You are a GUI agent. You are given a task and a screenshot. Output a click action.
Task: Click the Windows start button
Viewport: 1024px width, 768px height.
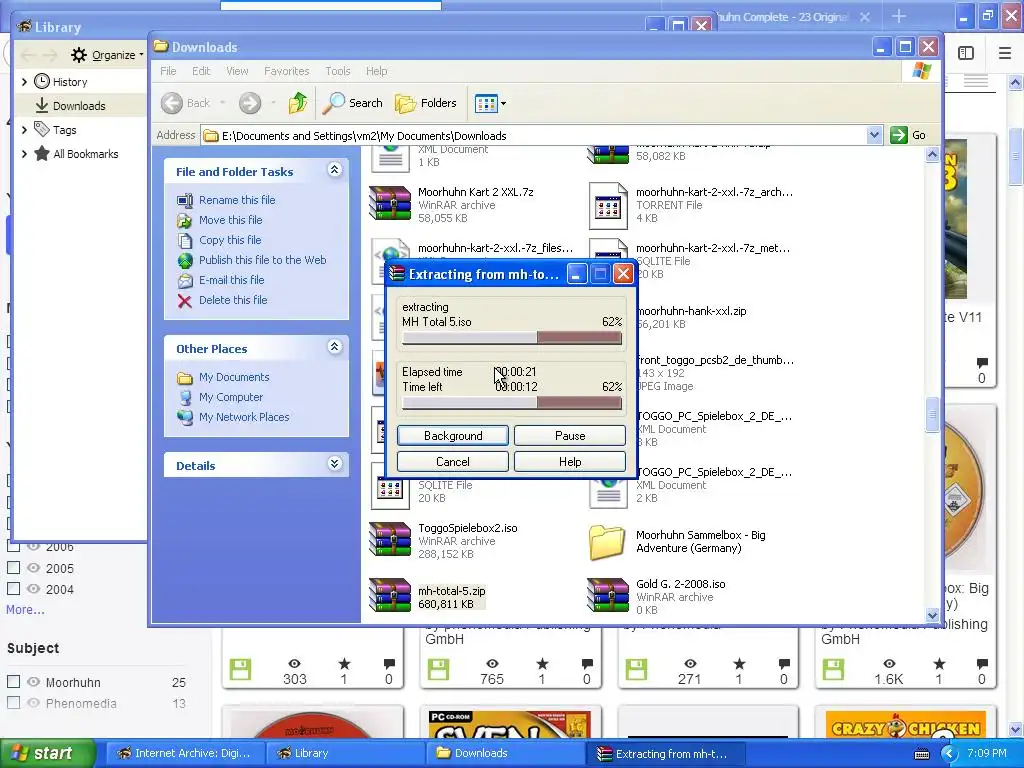click(x=48, y=753)
